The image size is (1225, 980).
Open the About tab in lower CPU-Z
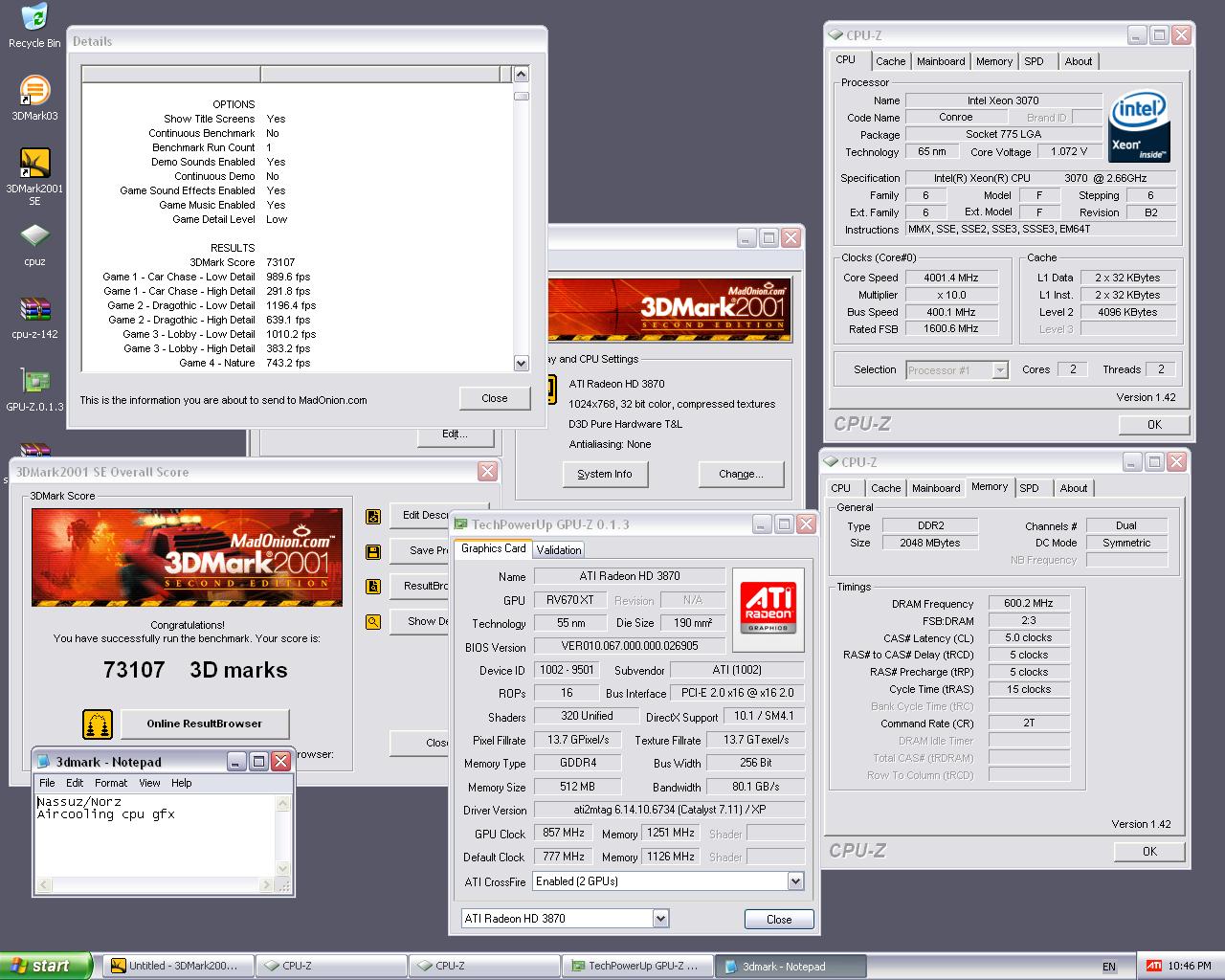click(1074, 488)
